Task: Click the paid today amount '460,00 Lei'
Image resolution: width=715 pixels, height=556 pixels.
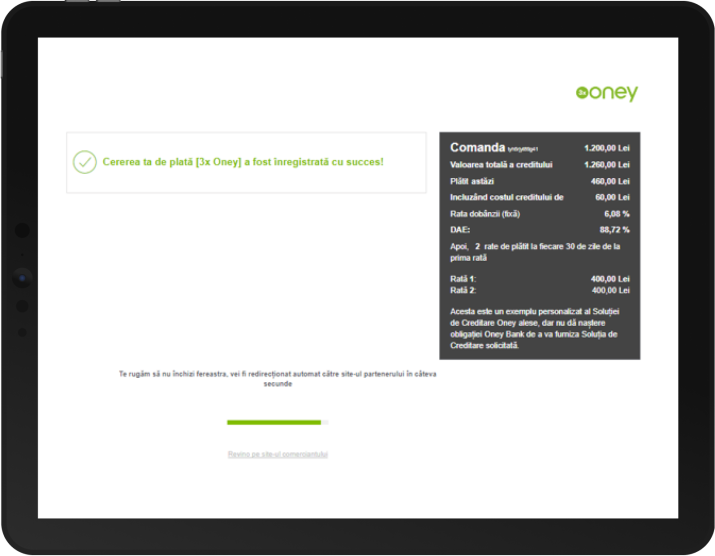Action: pos(610,181)
